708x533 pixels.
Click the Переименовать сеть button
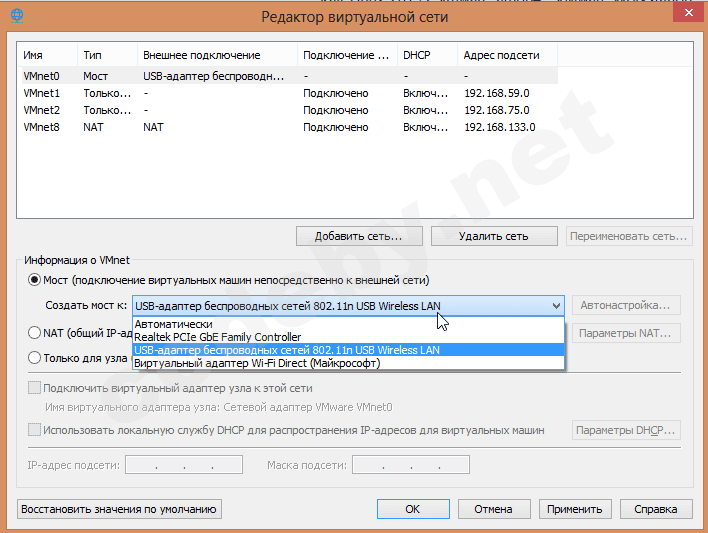(629, 236)
